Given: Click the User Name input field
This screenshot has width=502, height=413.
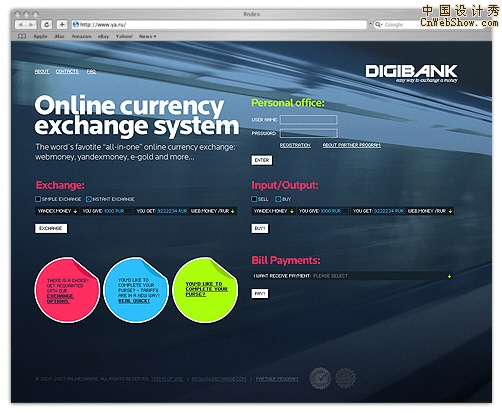Looking at the screenshot, I should tap(309, 120).
